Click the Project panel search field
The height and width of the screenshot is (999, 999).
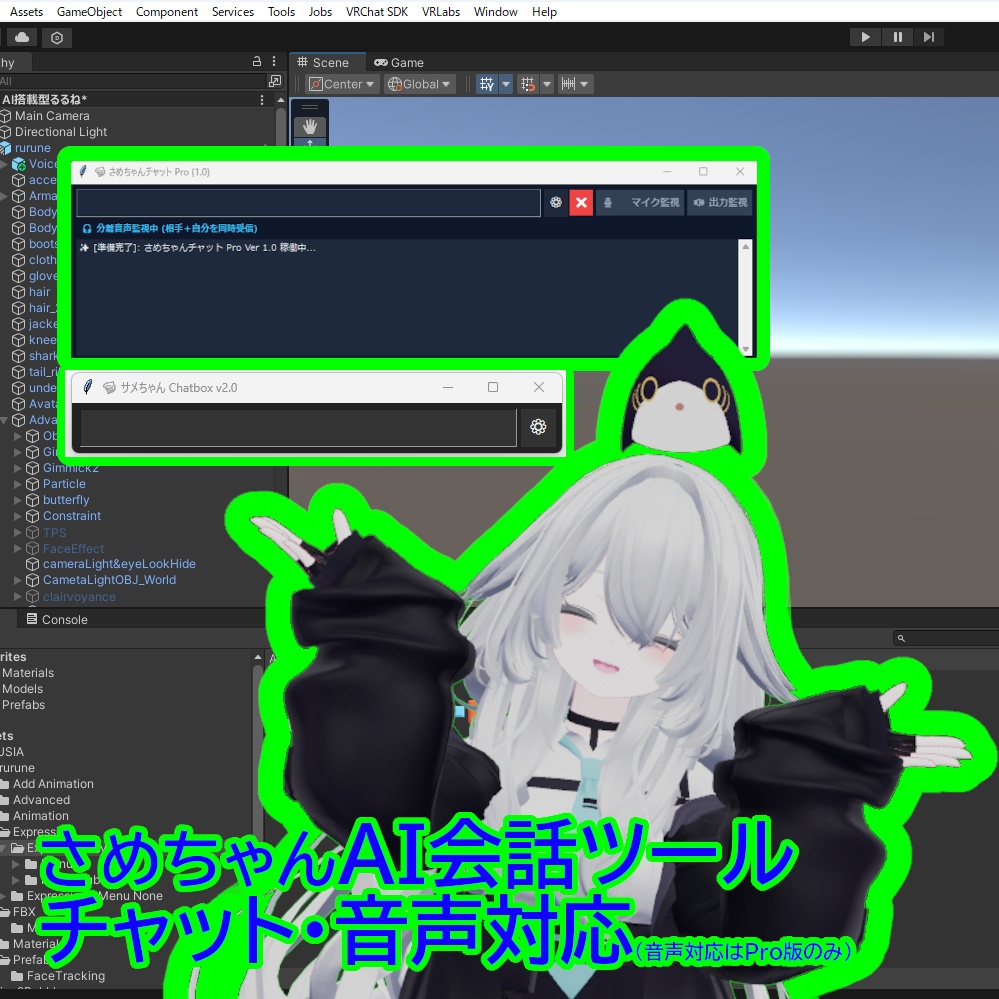[x=946, y=638]
